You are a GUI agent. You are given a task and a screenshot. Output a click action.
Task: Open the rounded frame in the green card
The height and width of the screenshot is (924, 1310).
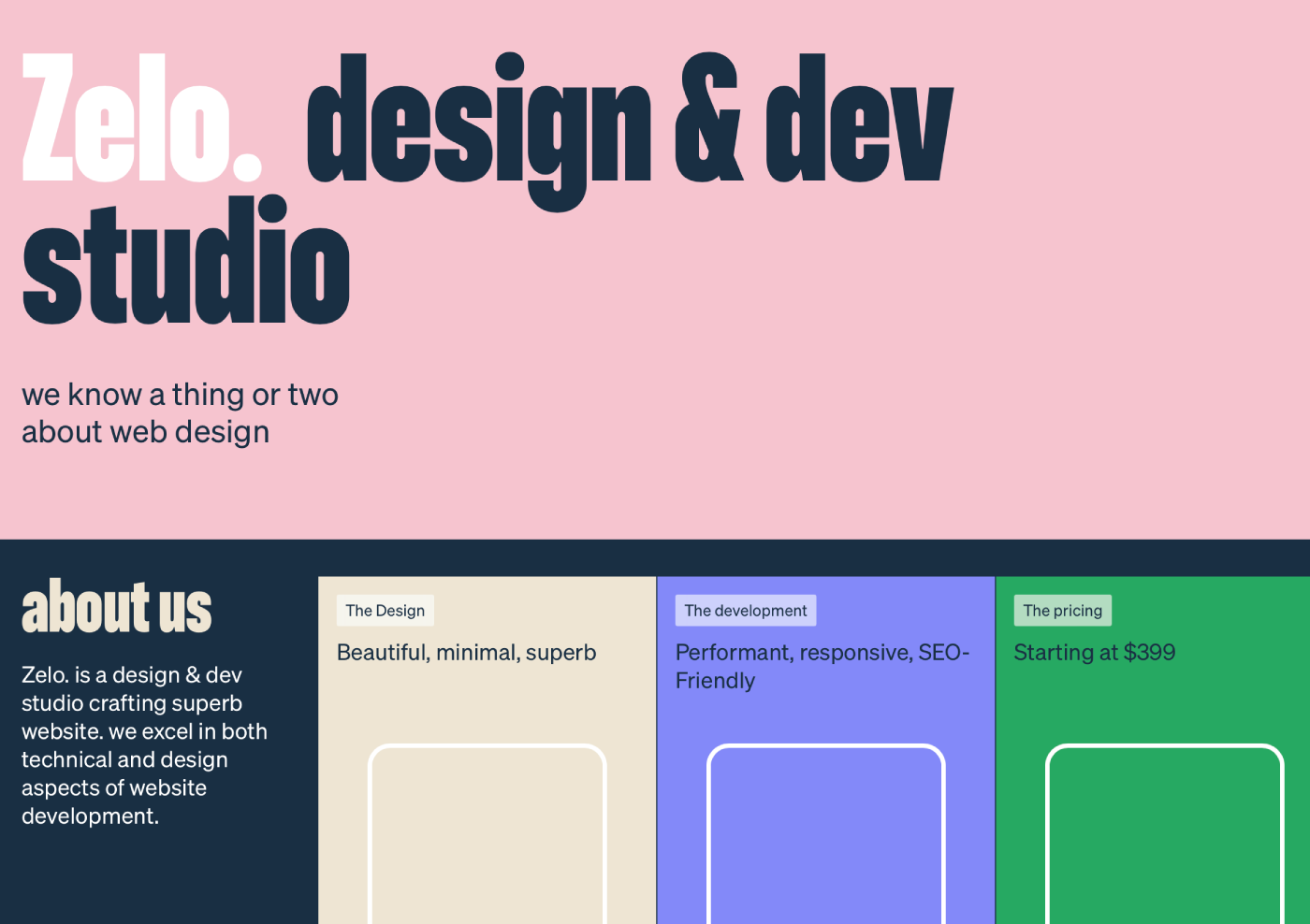pos(1164,832)
